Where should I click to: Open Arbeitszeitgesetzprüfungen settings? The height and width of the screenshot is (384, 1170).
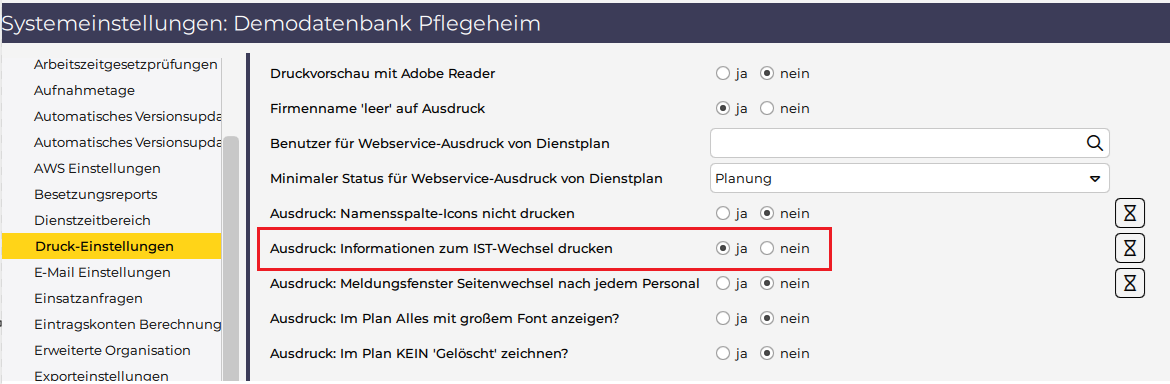[x=125, y=65]
